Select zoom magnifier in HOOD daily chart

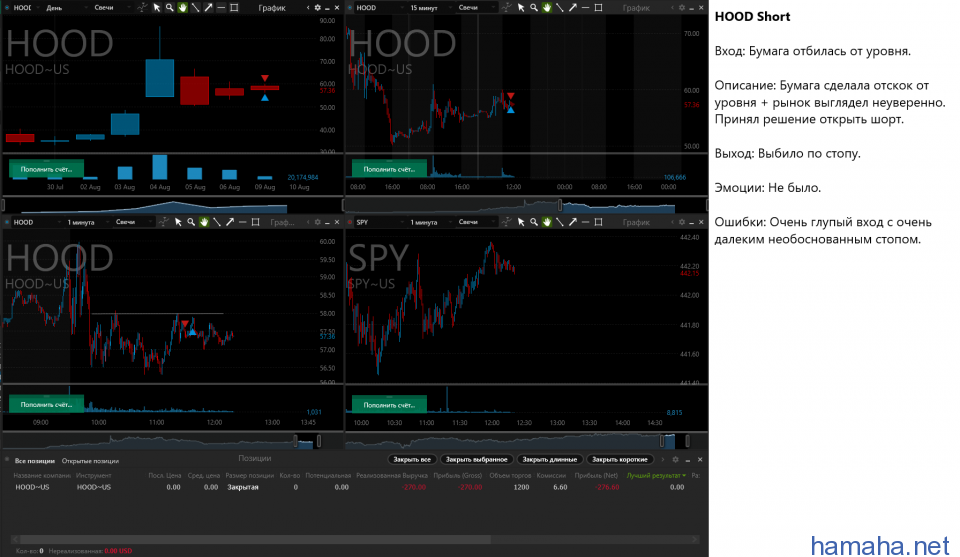click(170, 8)
